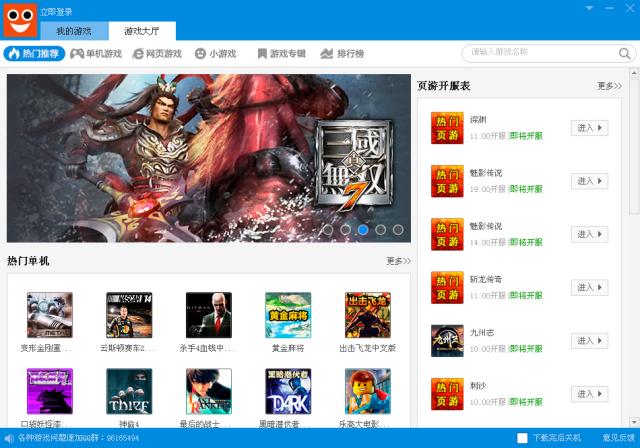
Task: Click the magnifier search icon
Action: 624,53
